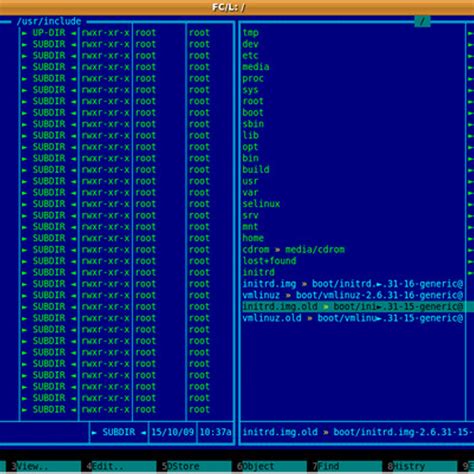Click the FC/L: / window title
474x474 pixels.
[229, 7]
